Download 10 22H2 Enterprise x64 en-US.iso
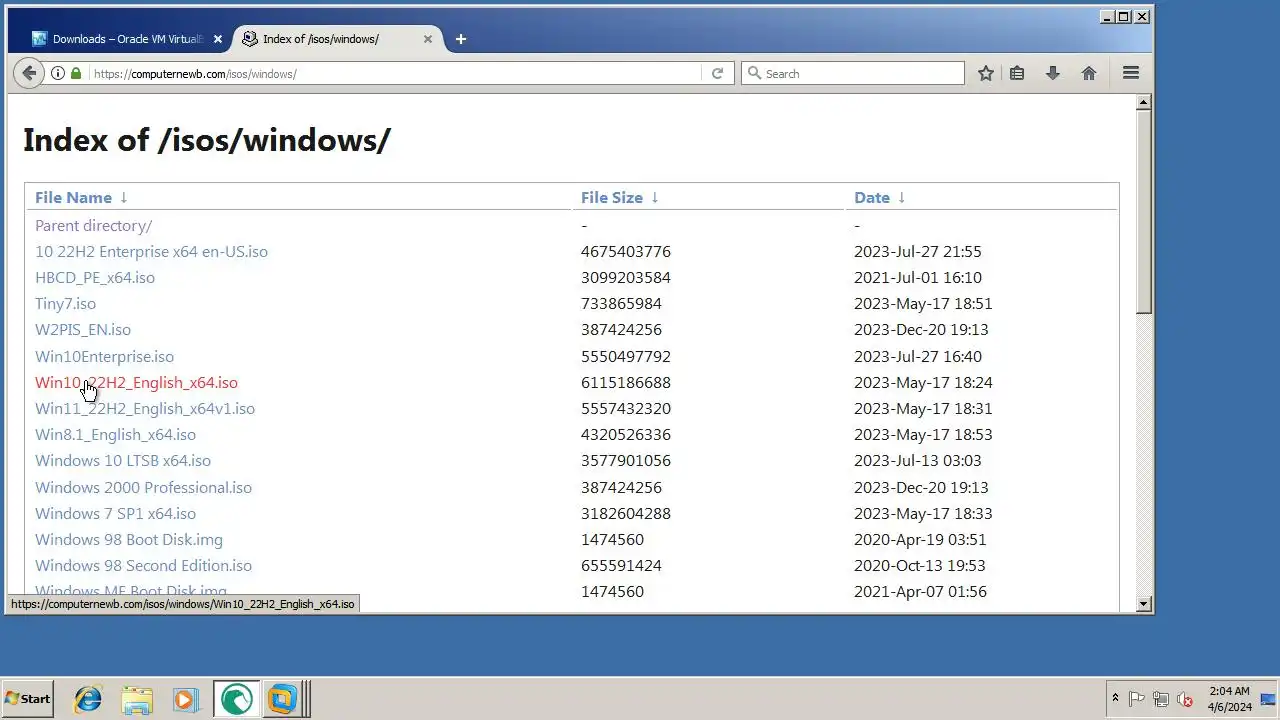Screen dimensions: 1280x720 [151, 252]
